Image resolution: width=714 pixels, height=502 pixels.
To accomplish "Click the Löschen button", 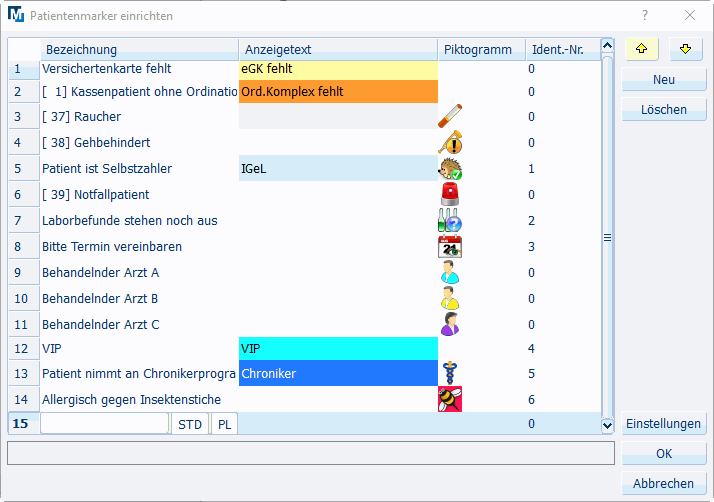I will [x=663, y=110].
